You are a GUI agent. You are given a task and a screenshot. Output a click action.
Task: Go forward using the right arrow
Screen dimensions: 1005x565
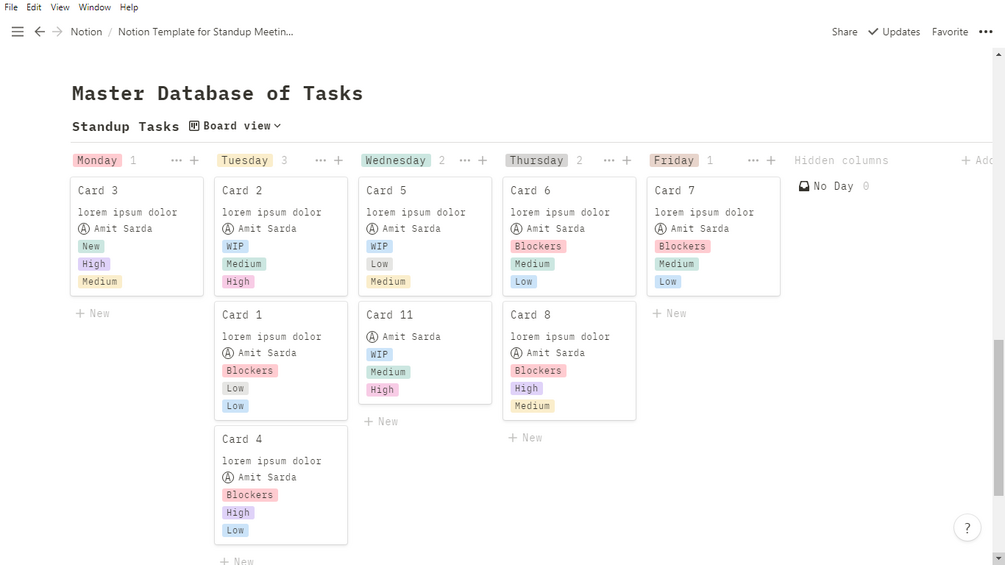(57, 32)
